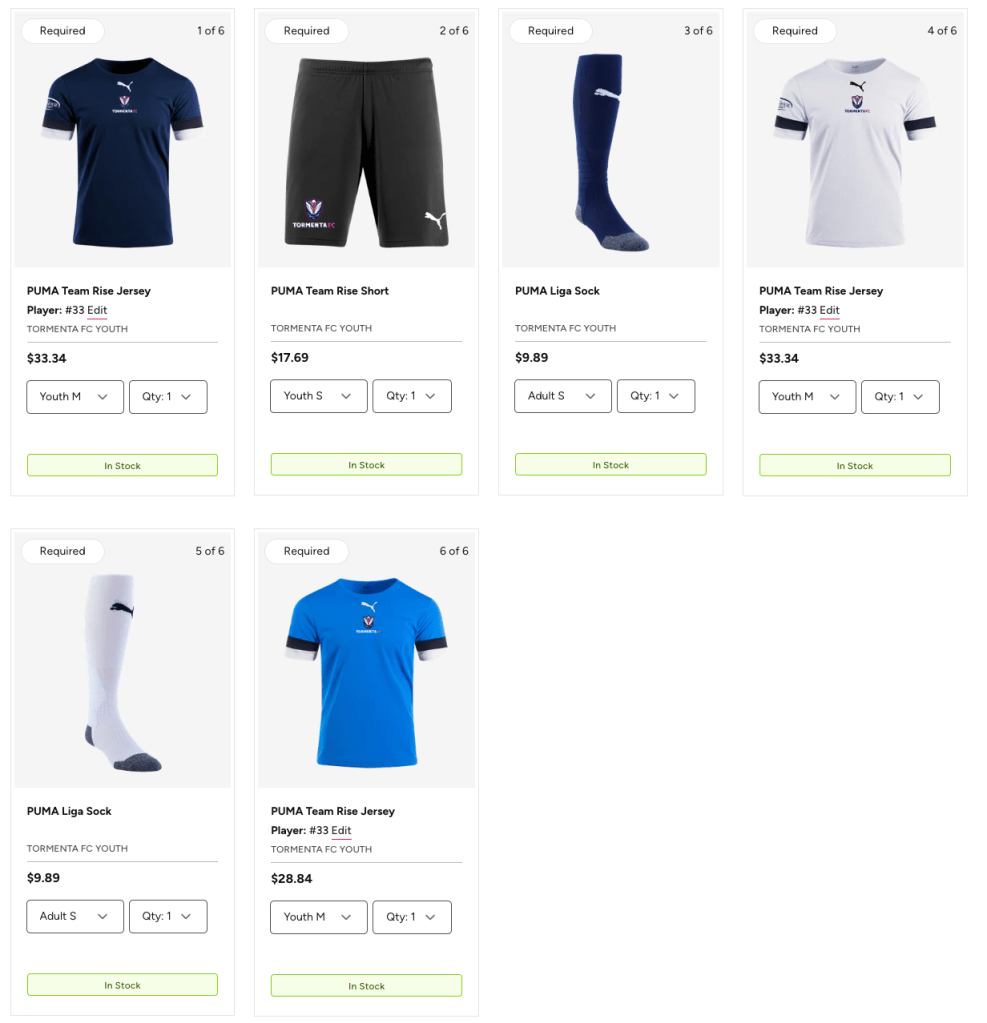Open the navy sock Adult S size dropdown
The width and height of the screenshot is (987, 1023).
click(563, 396)
